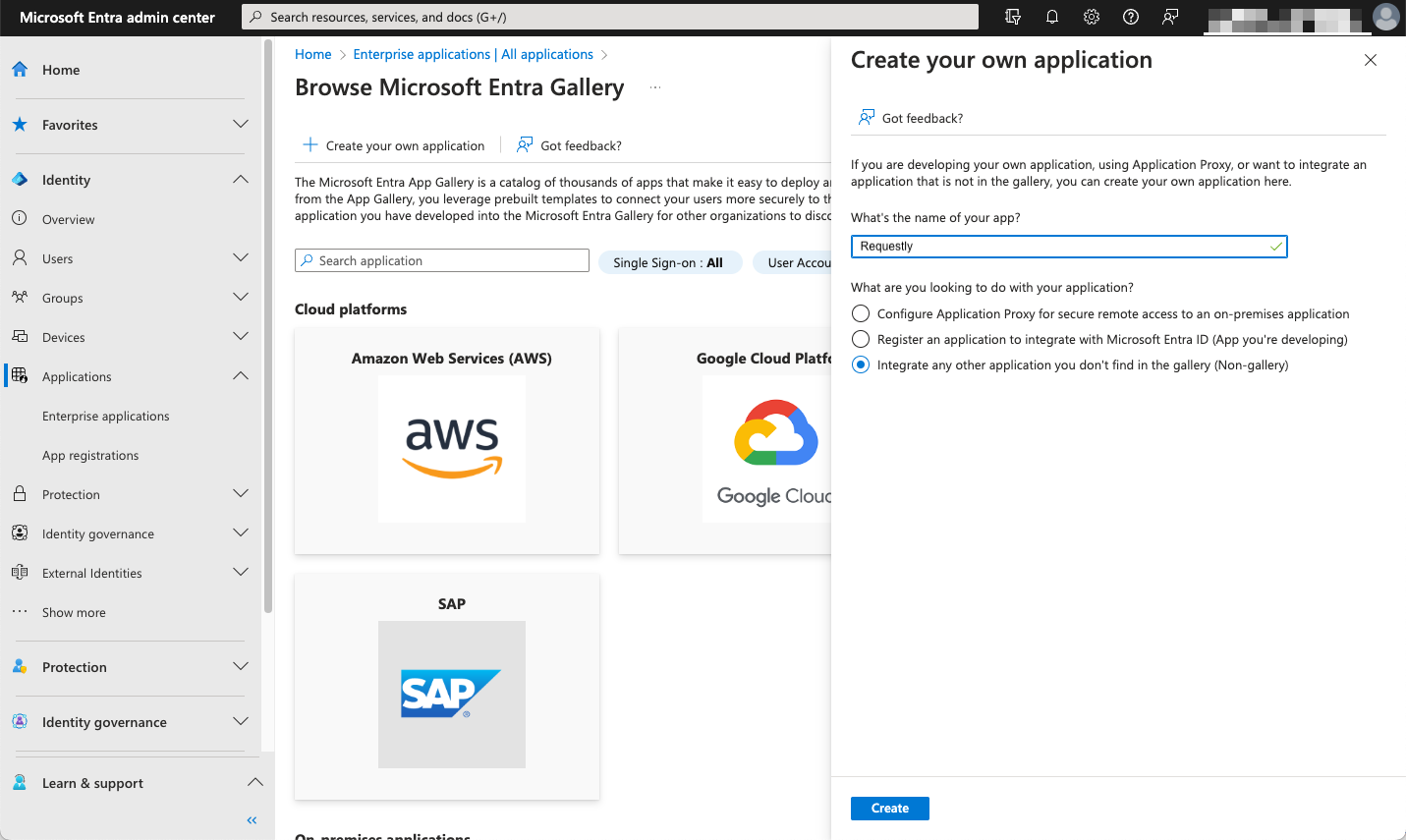Click the Protection lock icon under Identity
1406x840 pixels.
point(20,493)
